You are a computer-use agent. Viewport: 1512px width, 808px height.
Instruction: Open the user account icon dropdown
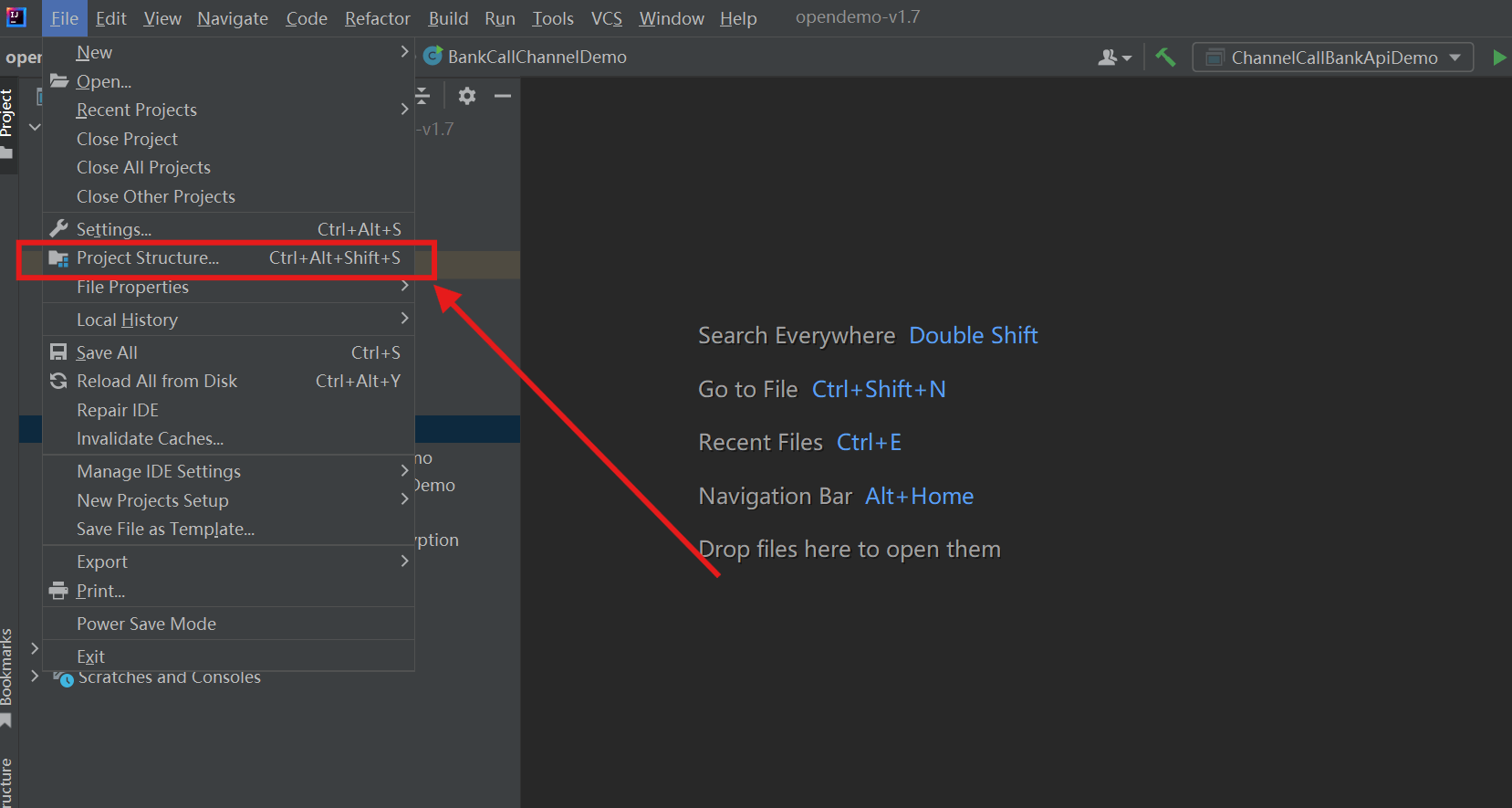[1114, 58]
